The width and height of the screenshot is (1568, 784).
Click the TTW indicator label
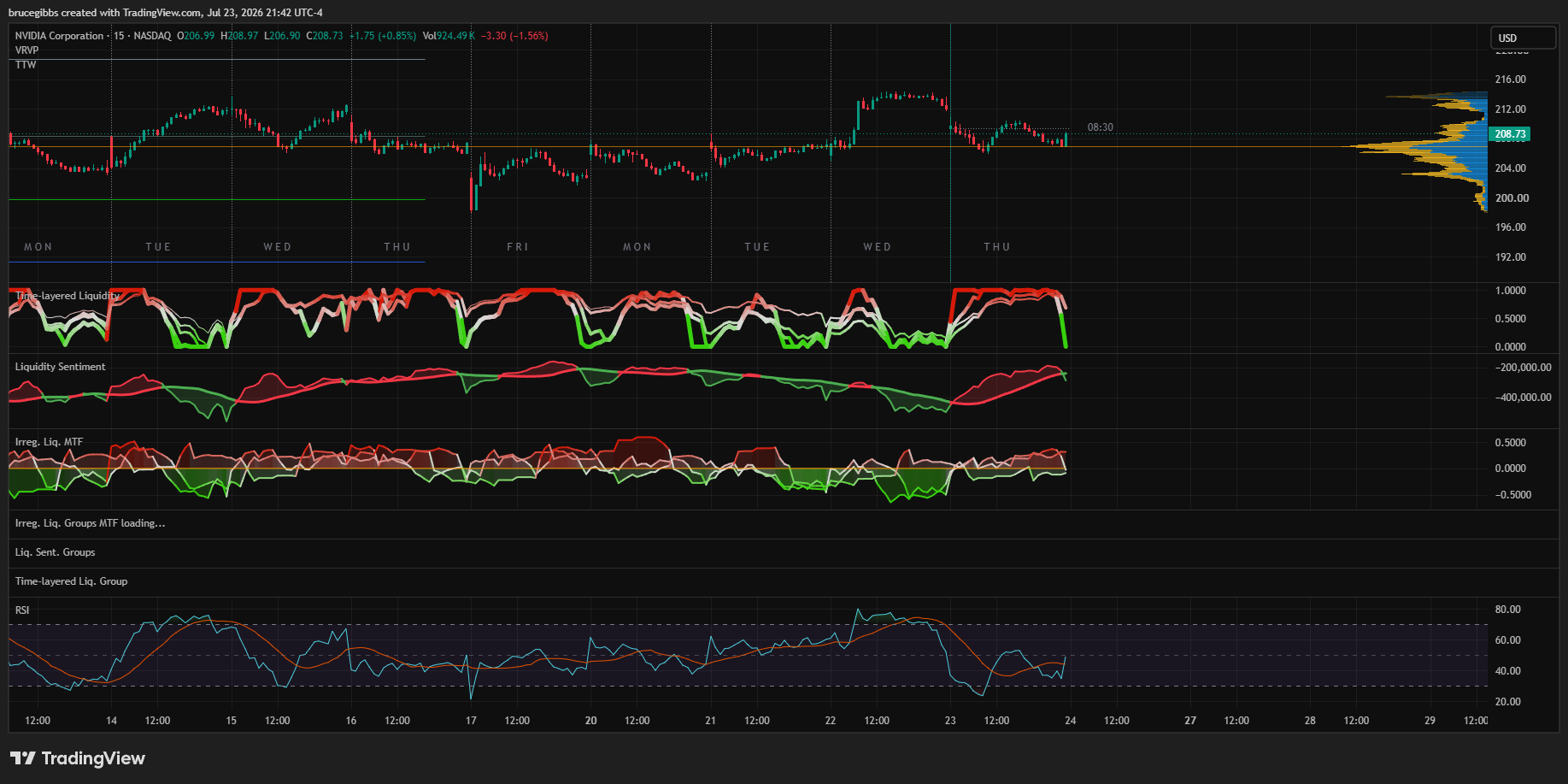(x=26, y=65)
